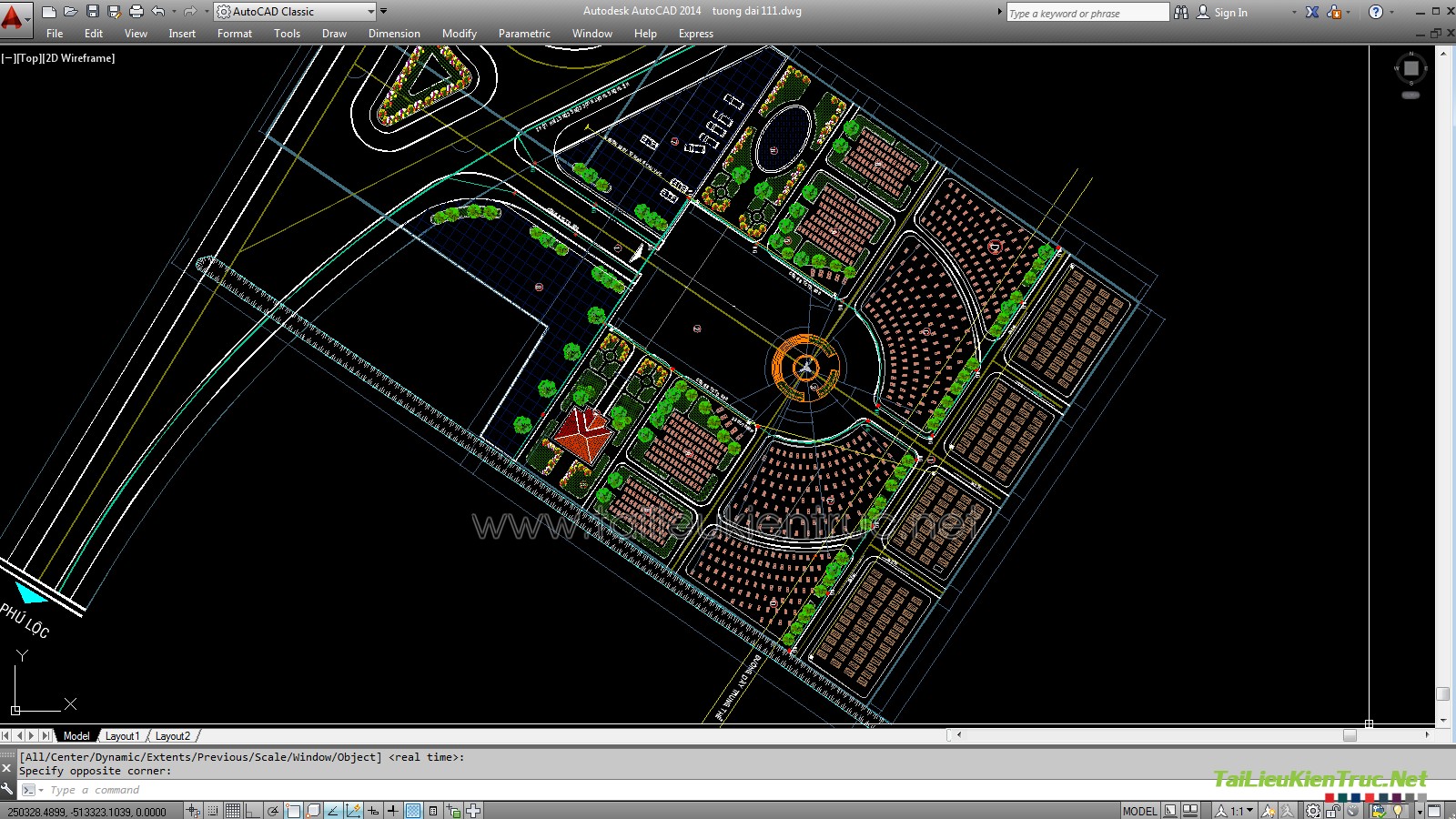Switch to the Layout1 tab
The width and height of the screenshot is (1456, 819).
pyautogui.click(x=122, y=735)
